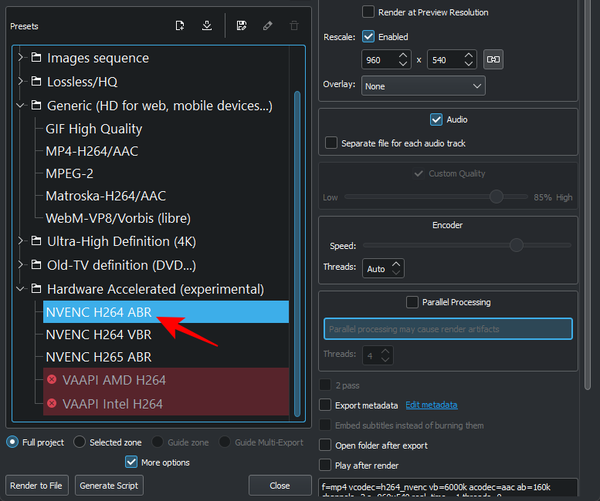Select VAAPI AMD H264 preset

coord(166,380)
